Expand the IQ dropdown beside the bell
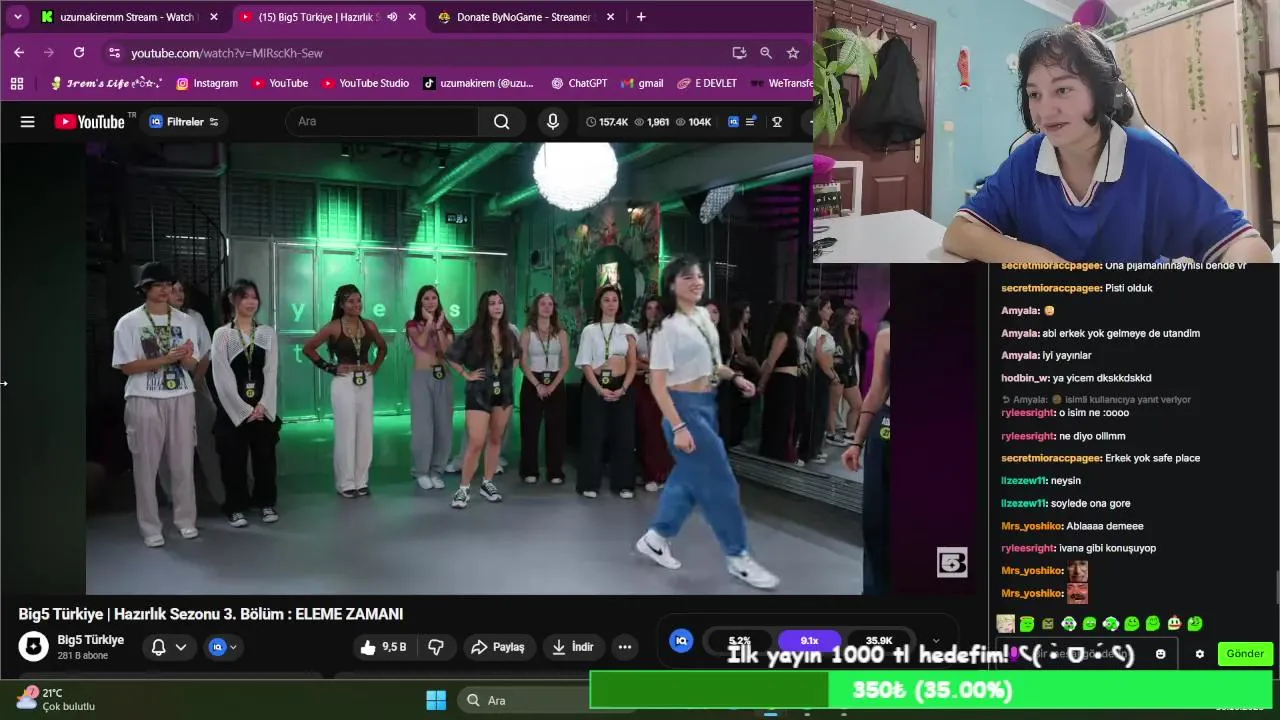Viewport: 1280px width, 720px height. tap(223, 647)
